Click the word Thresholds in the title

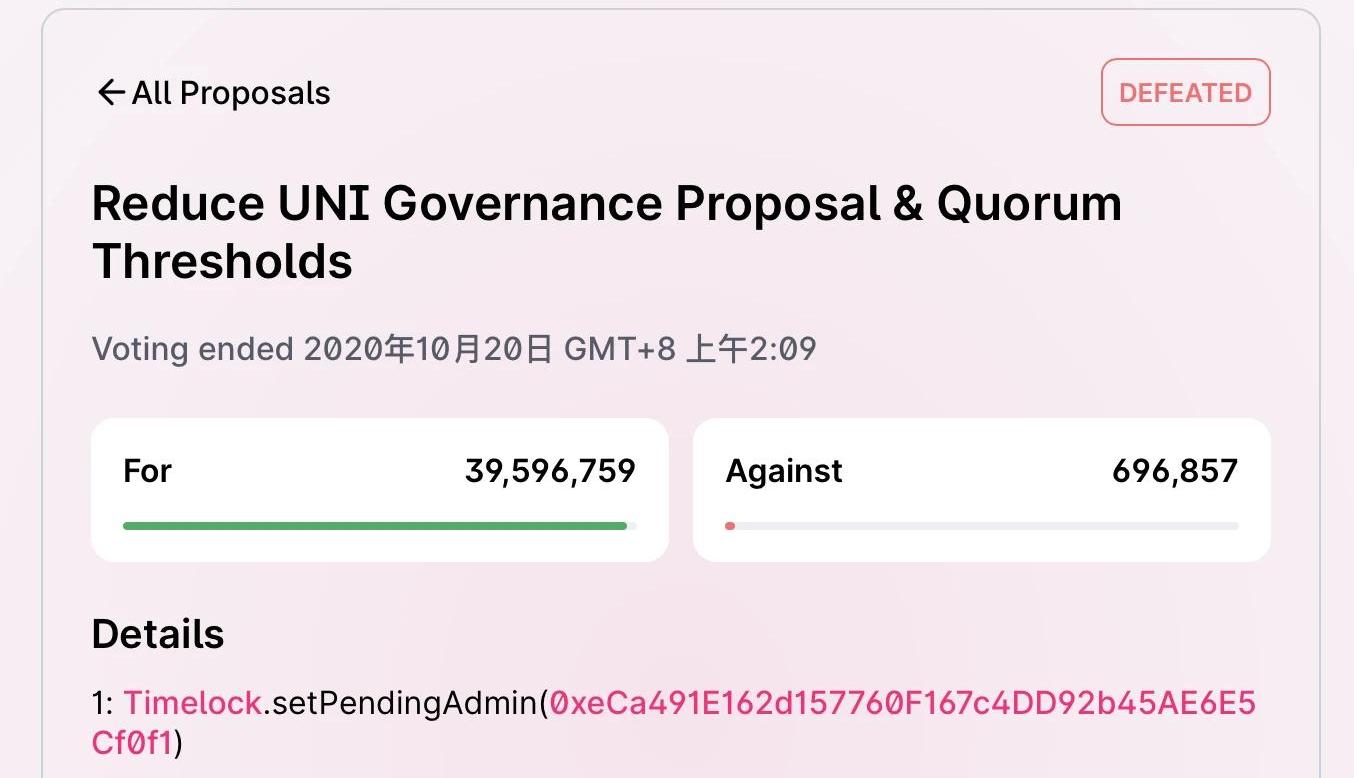pyautogui.click(x=222, y=261)
